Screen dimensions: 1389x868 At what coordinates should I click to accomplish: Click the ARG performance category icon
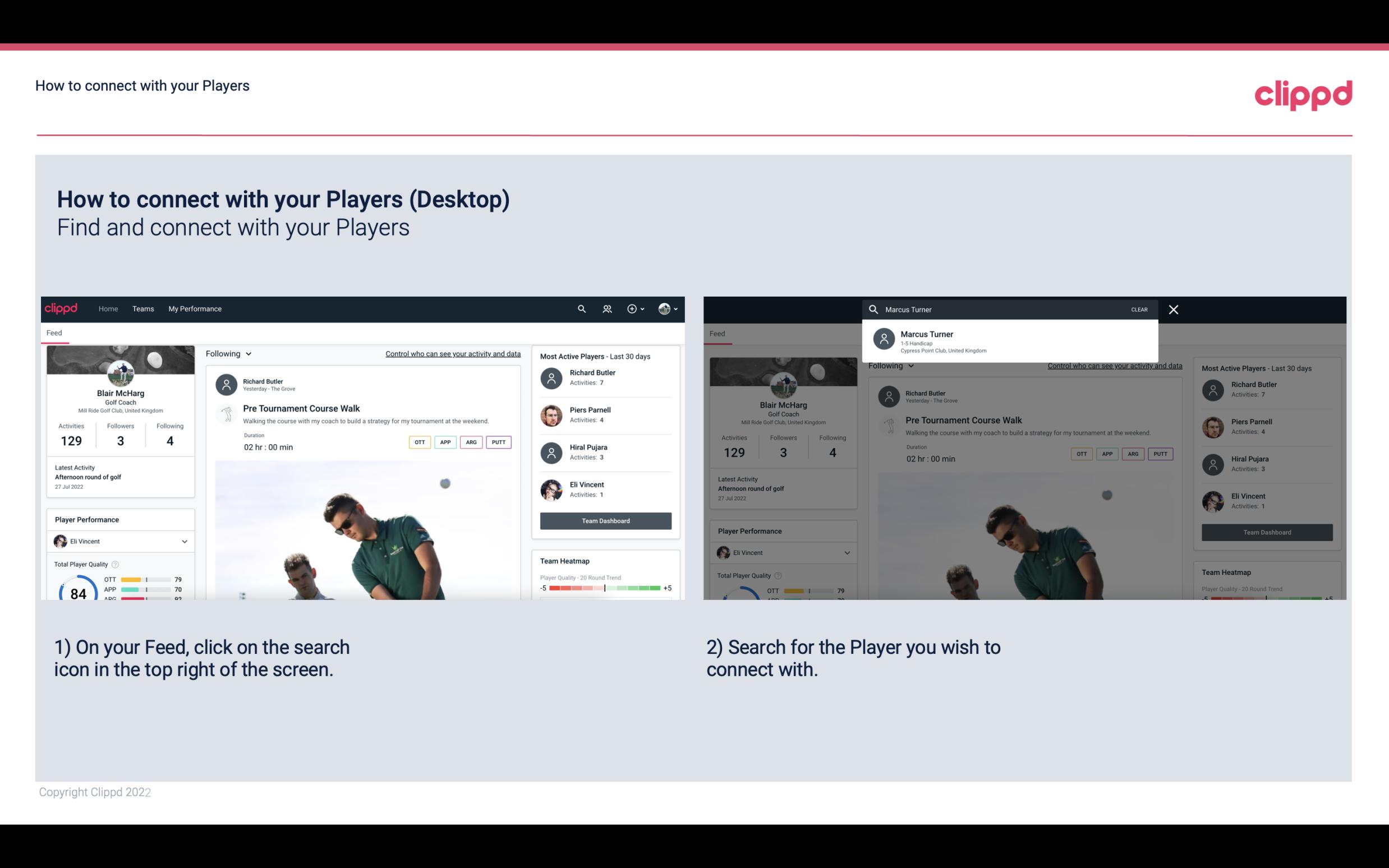tap(471, 442)
